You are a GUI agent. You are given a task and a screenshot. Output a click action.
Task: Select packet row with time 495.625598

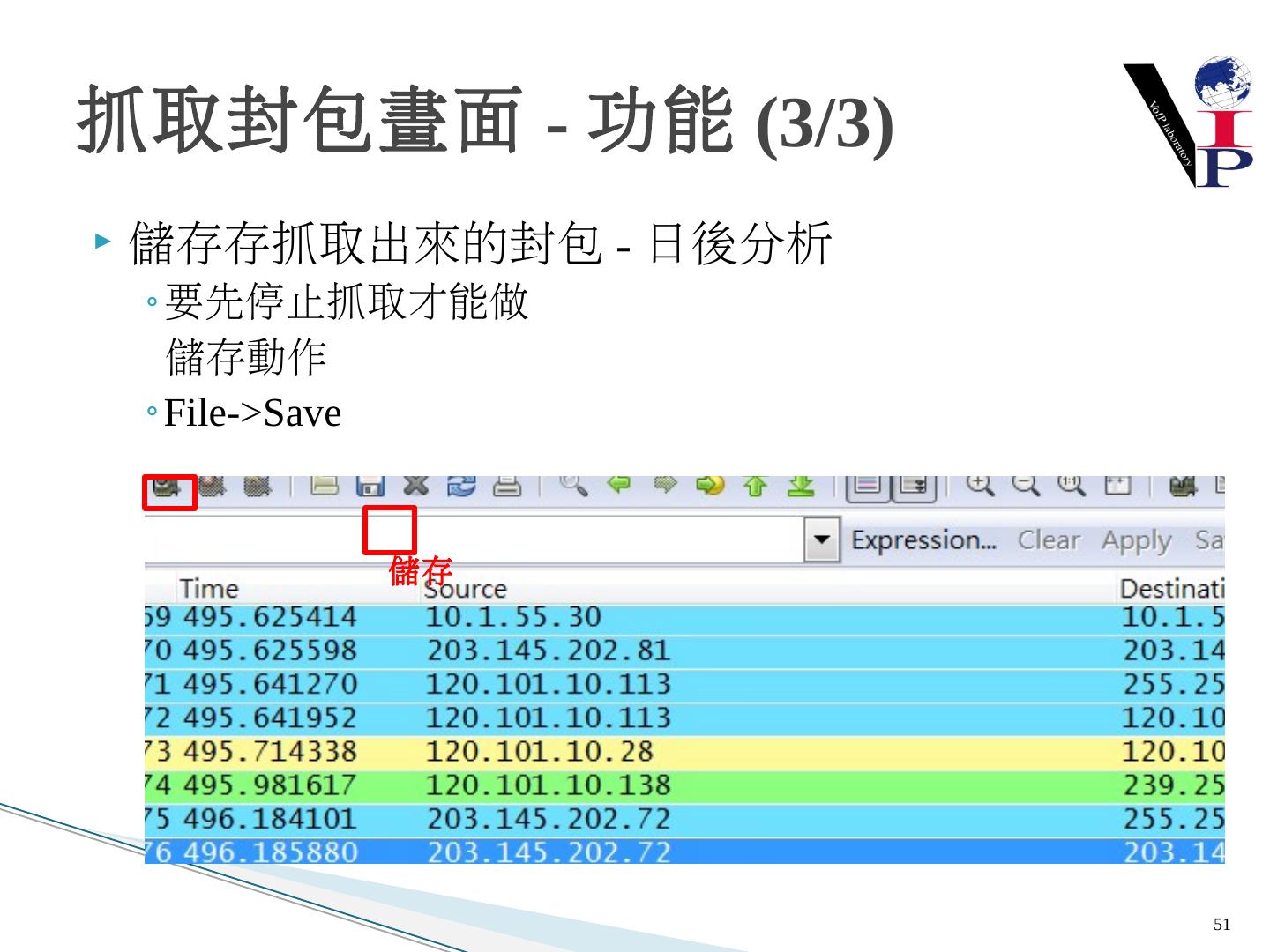(685, 651)
